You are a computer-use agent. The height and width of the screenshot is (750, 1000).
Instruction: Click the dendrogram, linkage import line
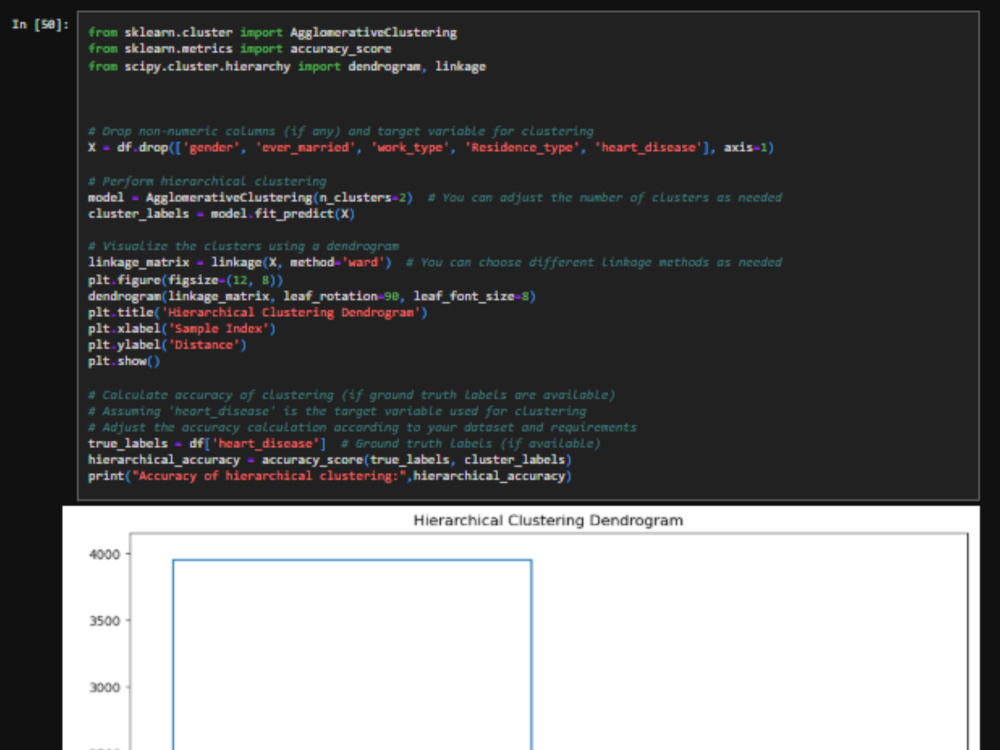[x=287, y=66]
